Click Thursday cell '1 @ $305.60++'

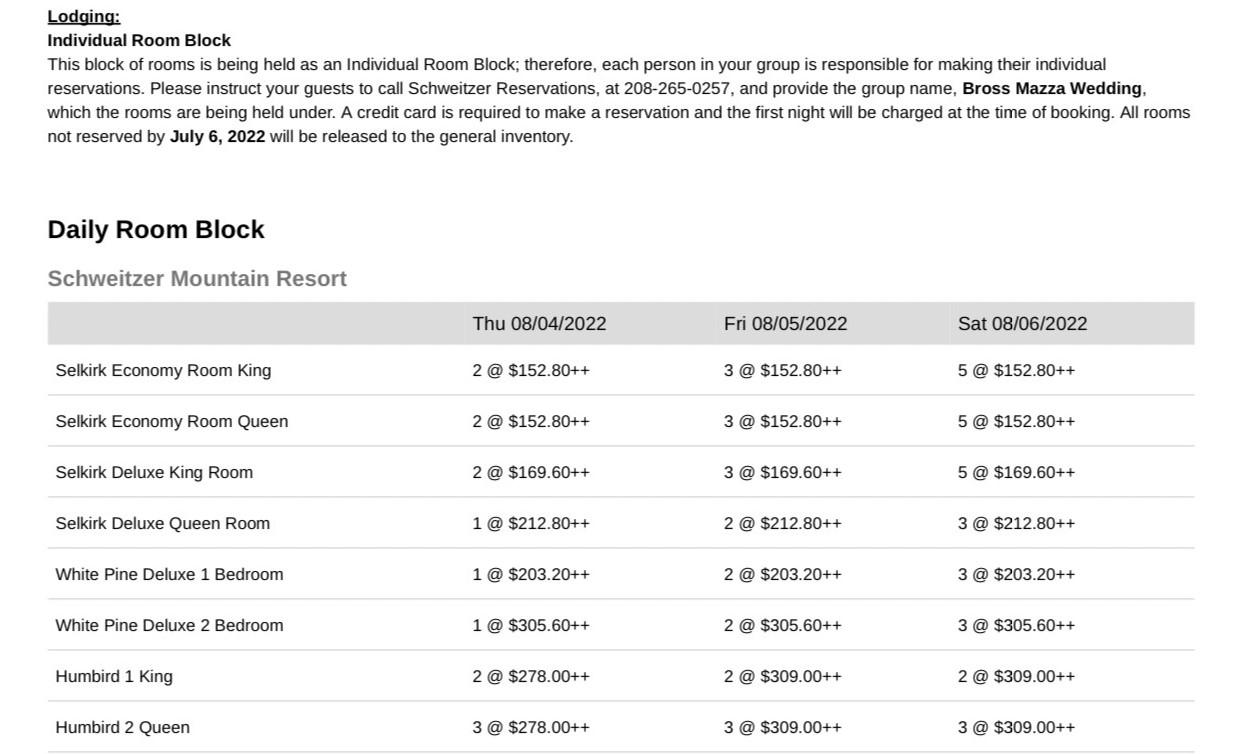[x=531, y=626]
